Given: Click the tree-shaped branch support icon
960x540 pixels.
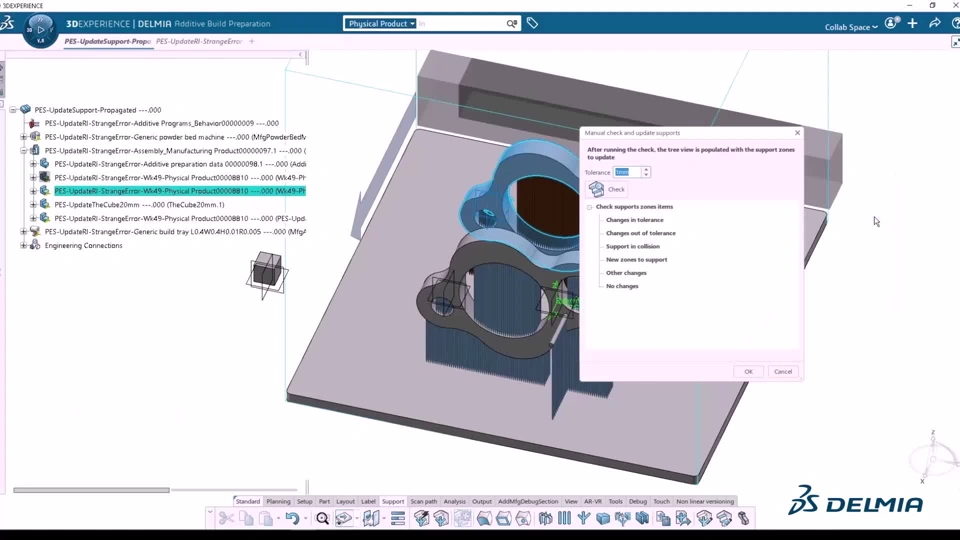Looking at the screenshot, I should [583, 519].
